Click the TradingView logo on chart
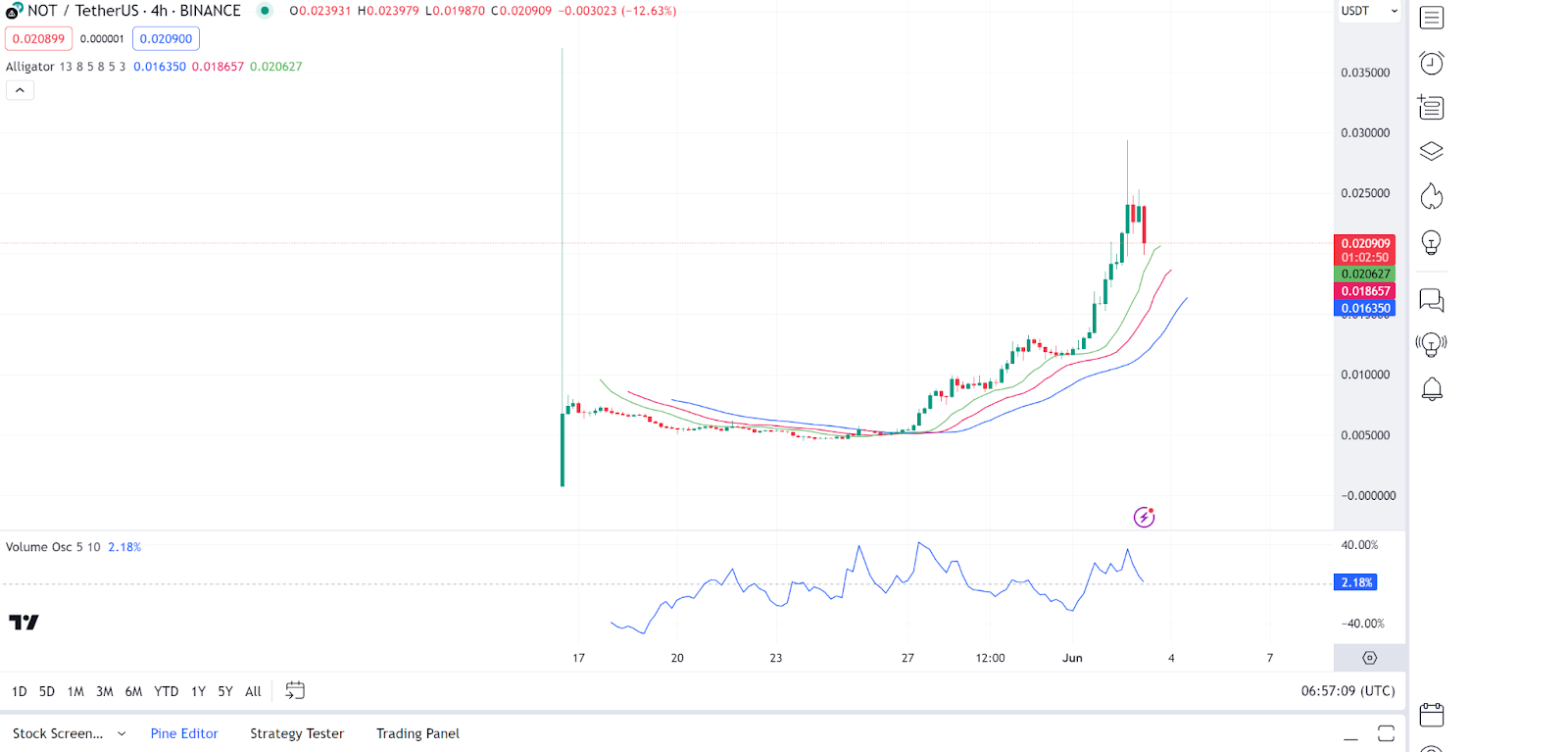This screenshot has width=1568, height=752. coord(24,622)
